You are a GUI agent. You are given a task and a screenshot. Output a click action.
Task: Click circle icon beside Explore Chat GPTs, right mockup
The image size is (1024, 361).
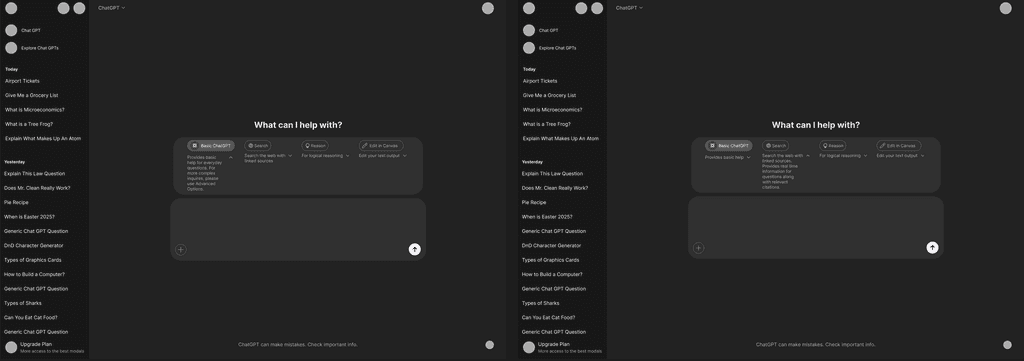(x=529, y=48)
